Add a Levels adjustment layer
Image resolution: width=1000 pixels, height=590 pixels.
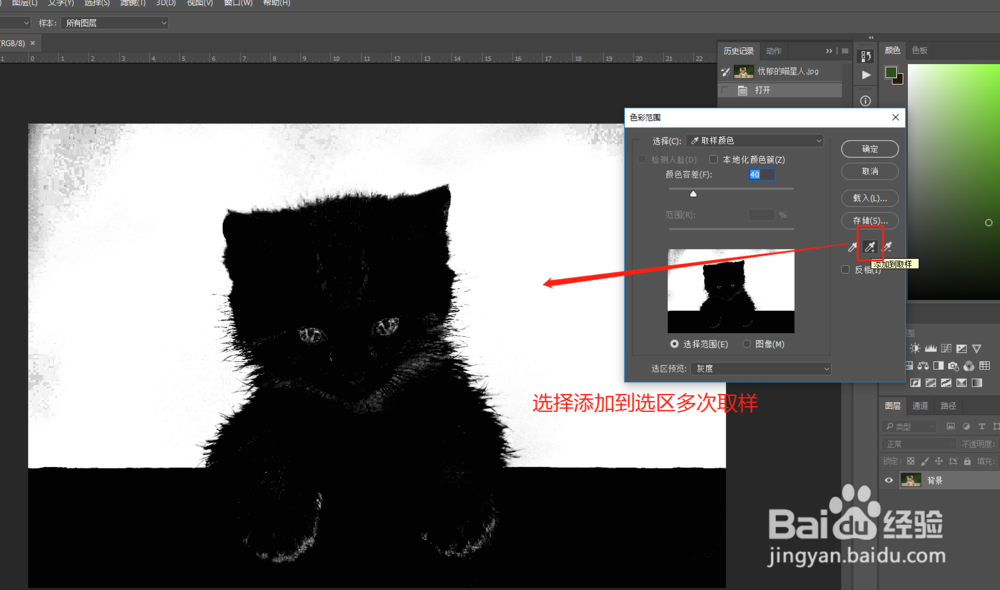coord(931,348)
